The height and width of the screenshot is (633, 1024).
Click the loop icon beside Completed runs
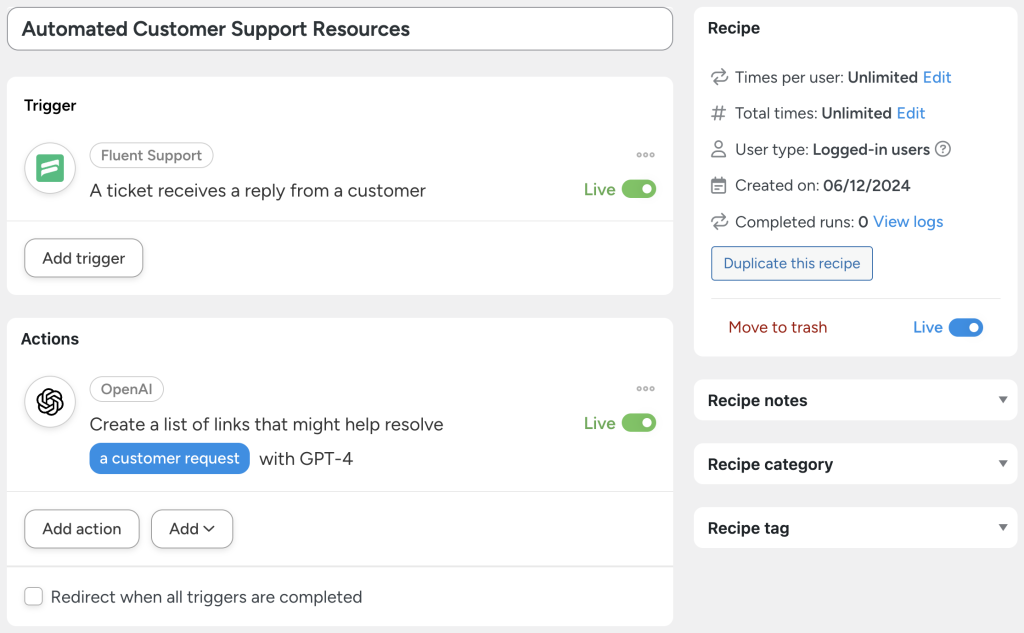[717, 221]
